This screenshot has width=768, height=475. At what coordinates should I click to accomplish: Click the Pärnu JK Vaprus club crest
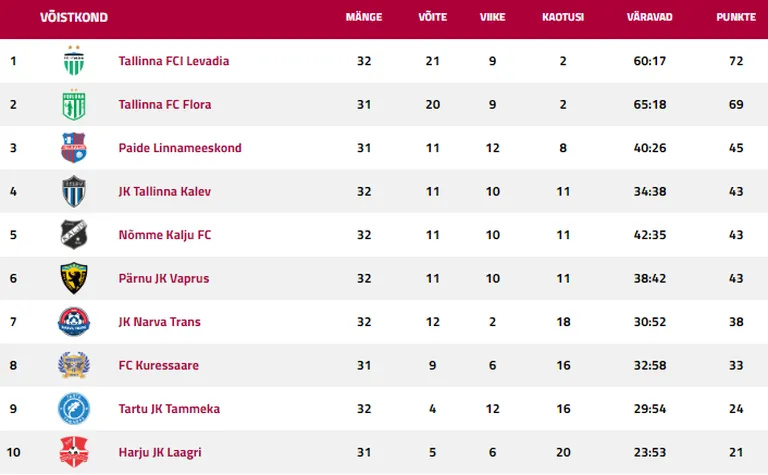(74, 278)
